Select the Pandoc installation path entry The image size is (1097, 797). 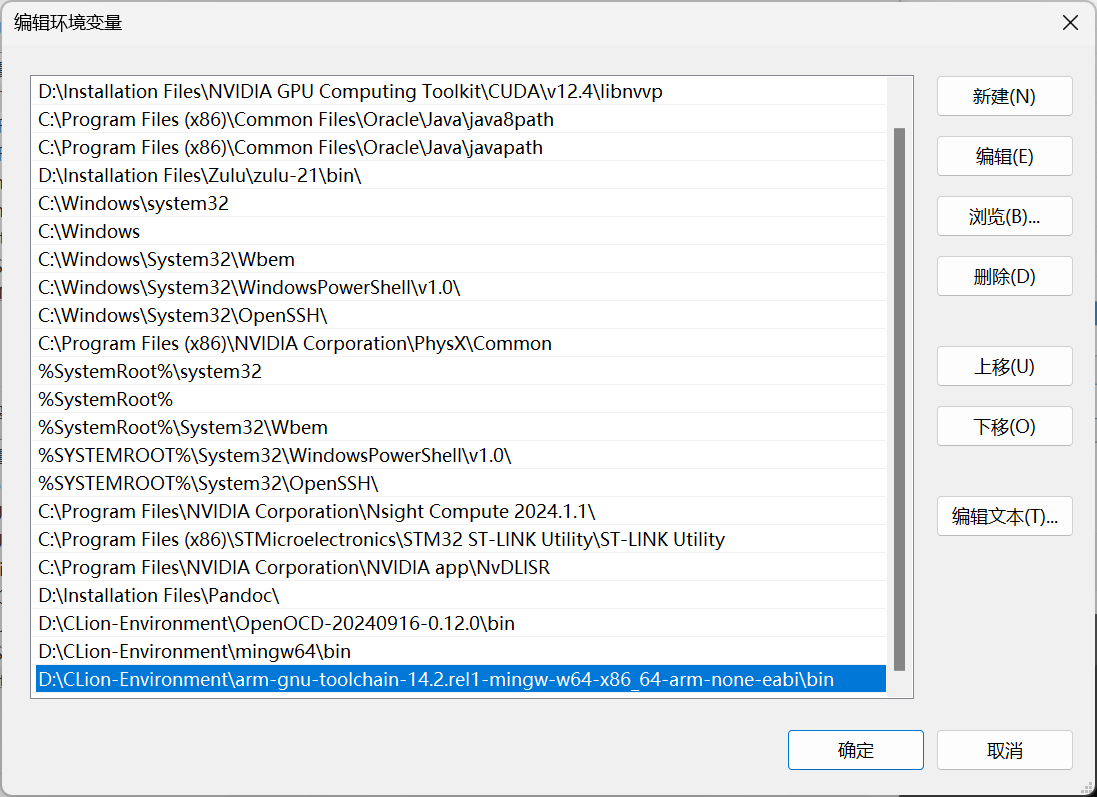(461, 595)
